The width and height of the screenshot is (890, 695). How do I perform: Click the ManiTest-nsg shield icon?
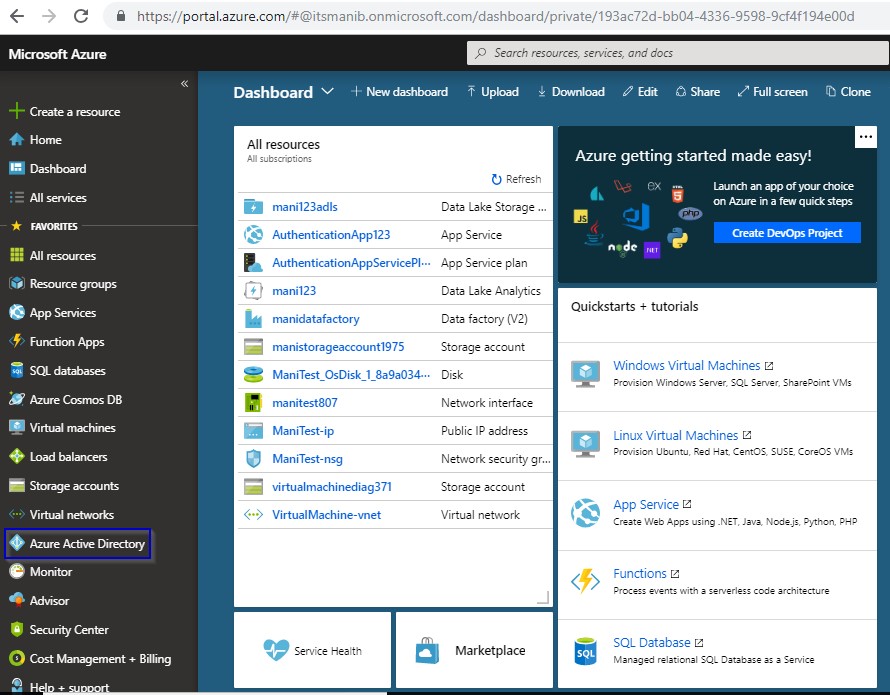(x=253, y=458)
